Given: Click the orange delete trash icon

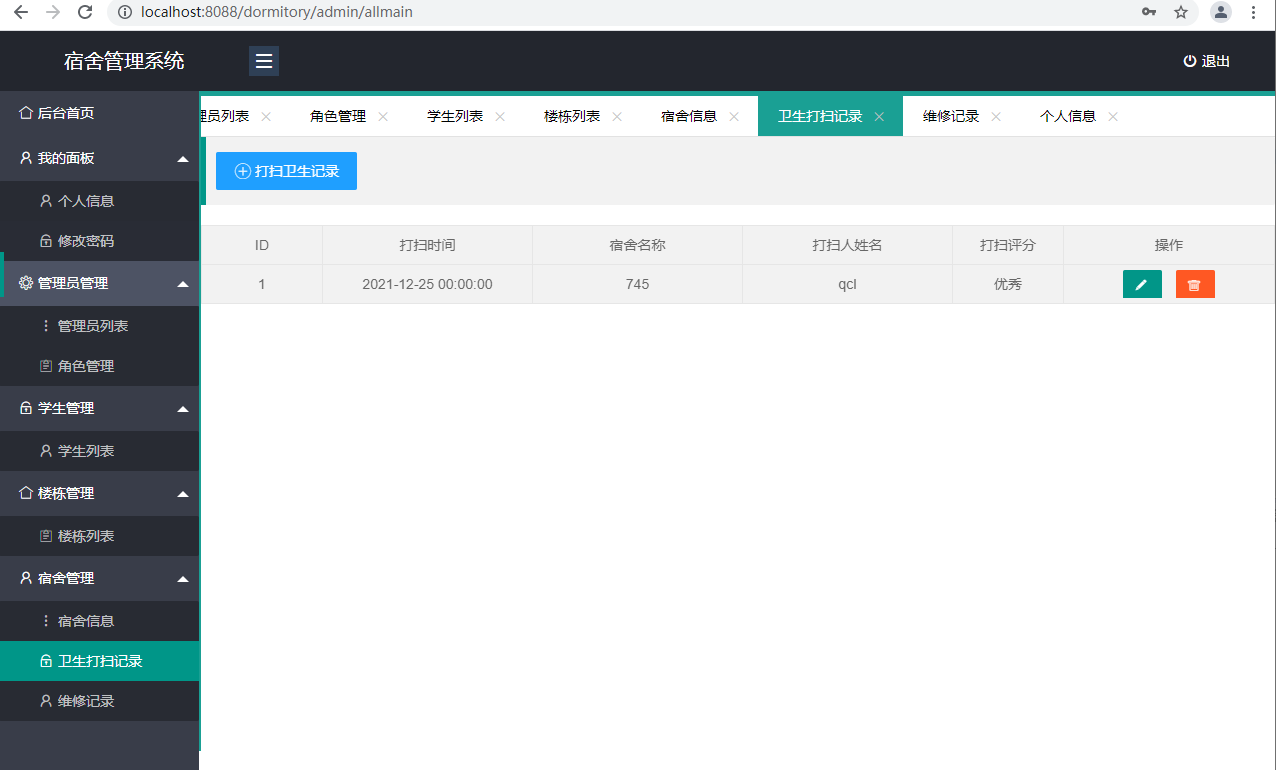Looking at the screenshot, I should point(1194,284).
